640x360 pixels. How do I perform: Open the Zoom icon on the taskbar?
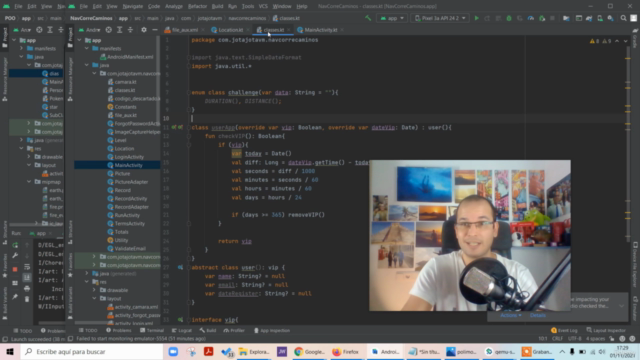pyautogui.click(x=173, y=351)
